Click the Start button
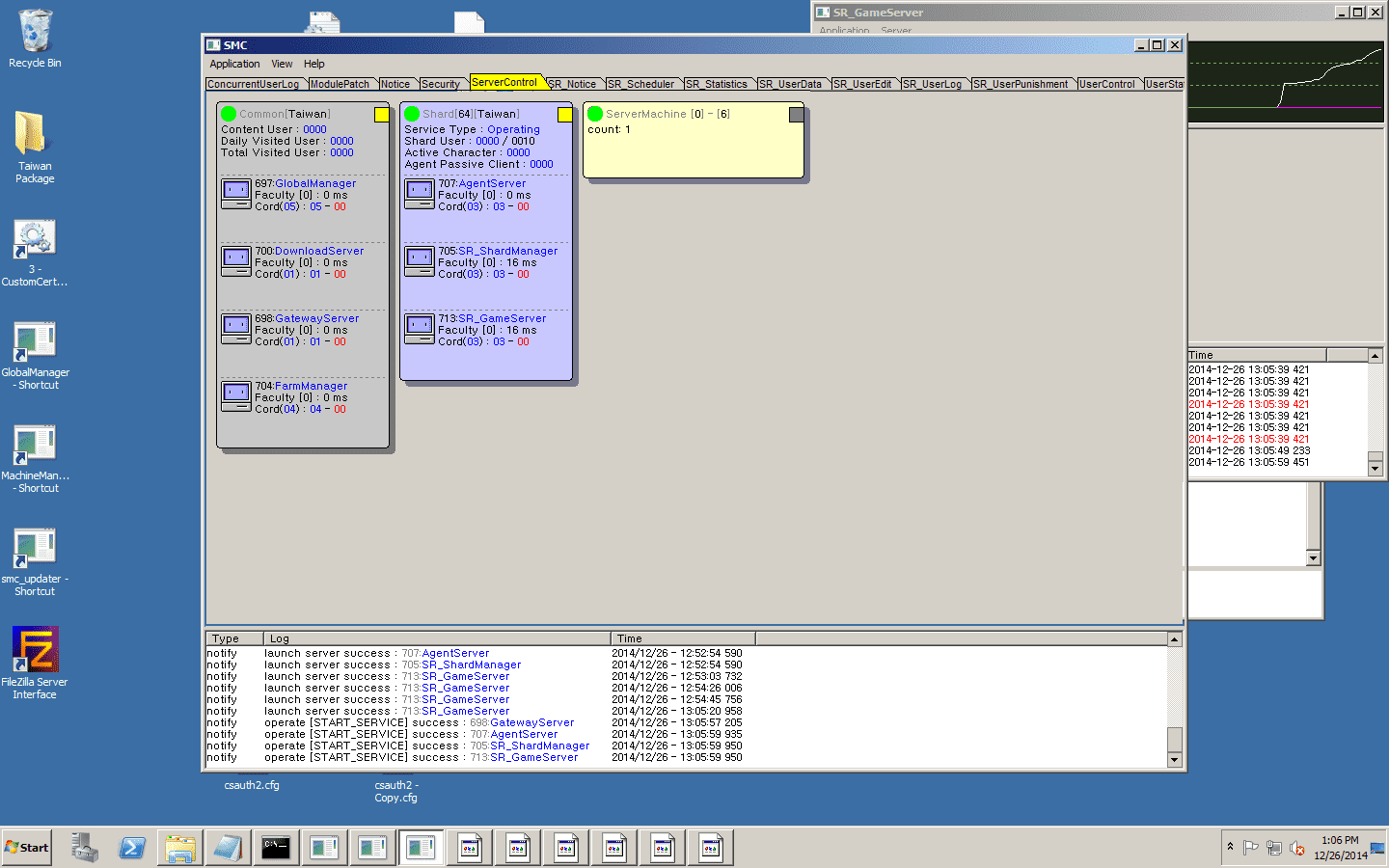 click(x=27, y=848)
